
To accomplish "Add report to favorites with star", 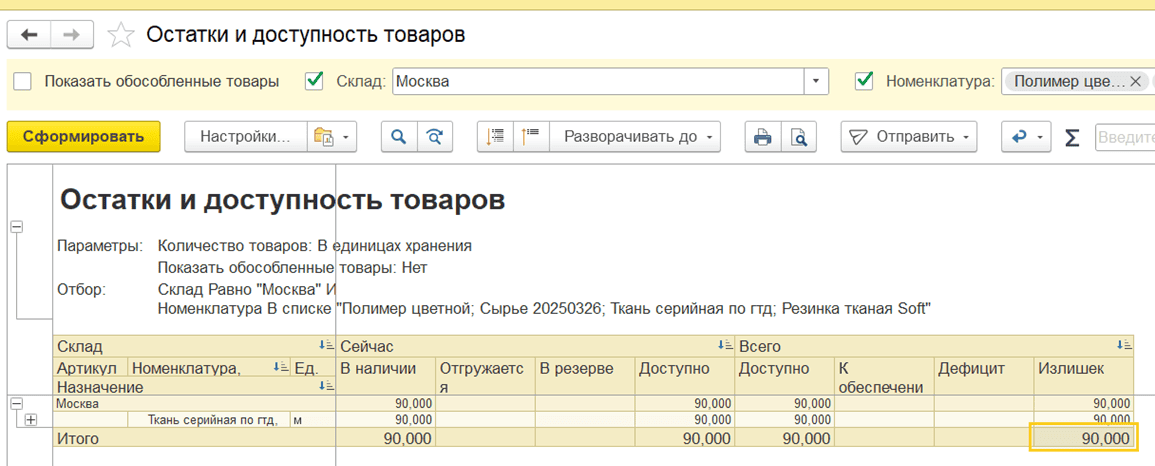I will (x=121, y=35).
